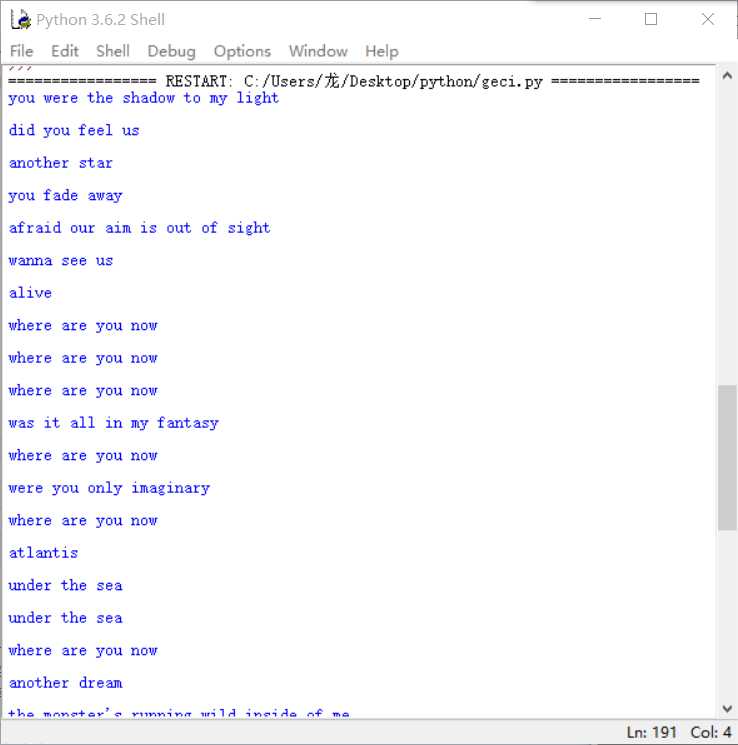Image resolution: width=738 pixels, height=745 pixels.
Task: Click line 'were you only imaginary'
Action: 109,488
